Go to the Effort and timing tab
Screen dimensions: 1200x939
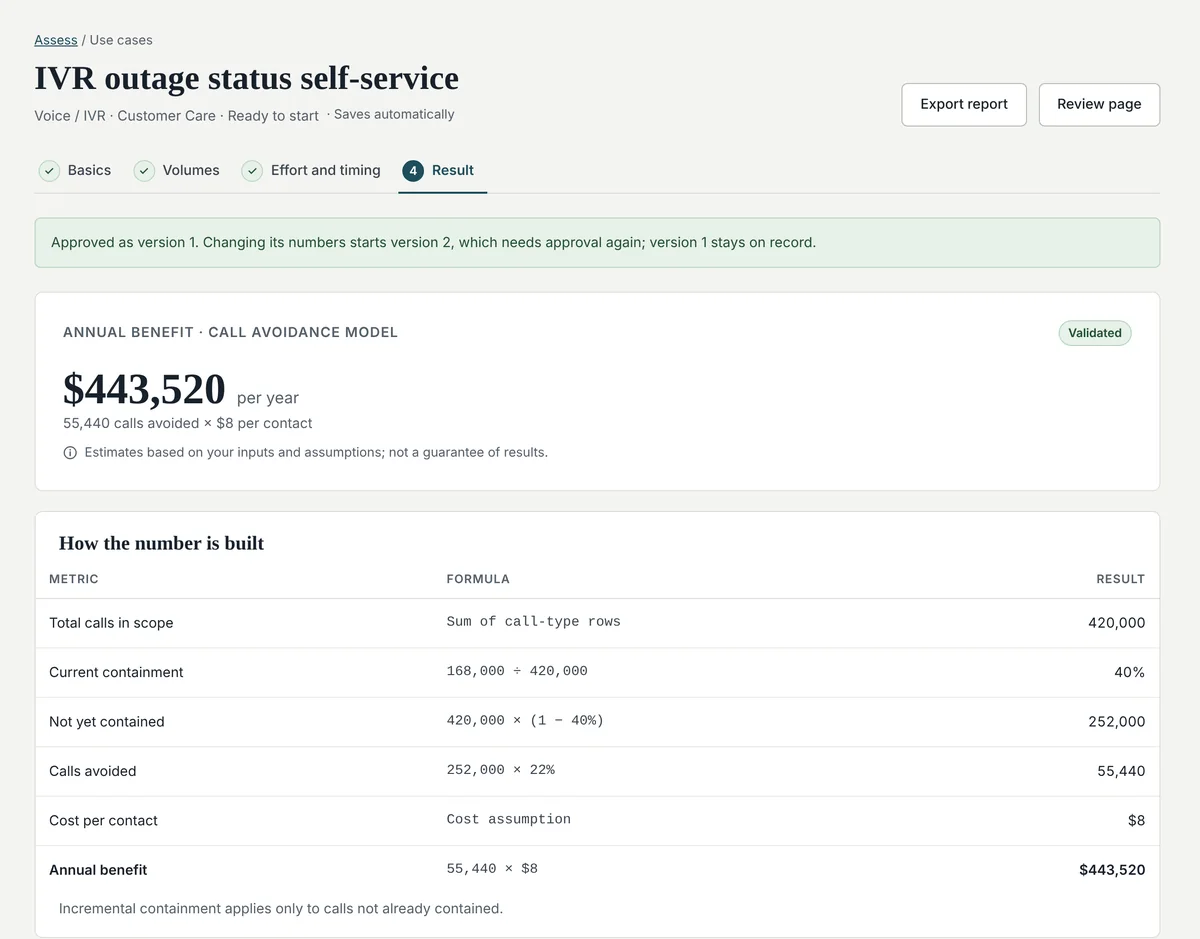click(311, 171)
